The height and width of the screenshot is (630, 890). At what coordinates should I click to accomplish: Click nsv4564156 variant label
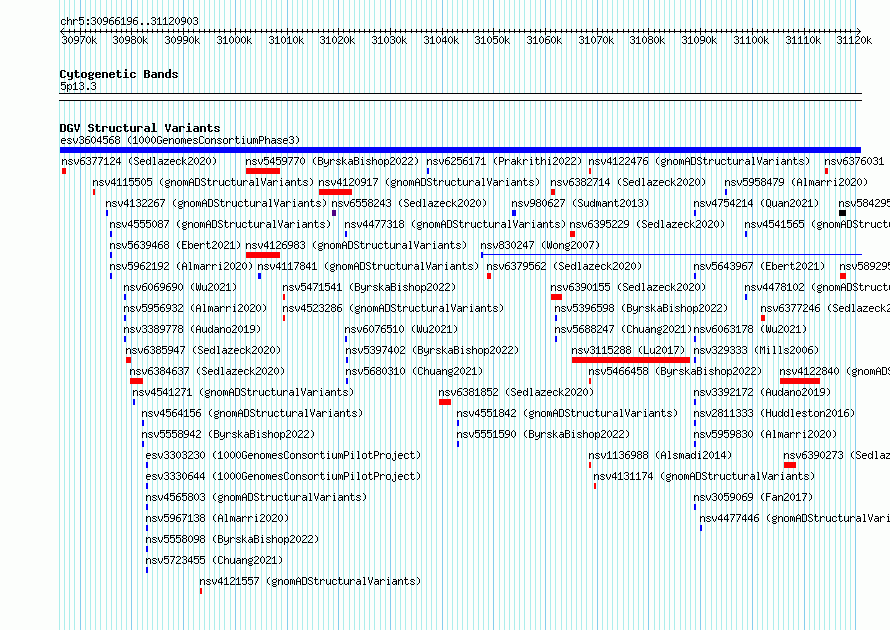coord(252,413)
